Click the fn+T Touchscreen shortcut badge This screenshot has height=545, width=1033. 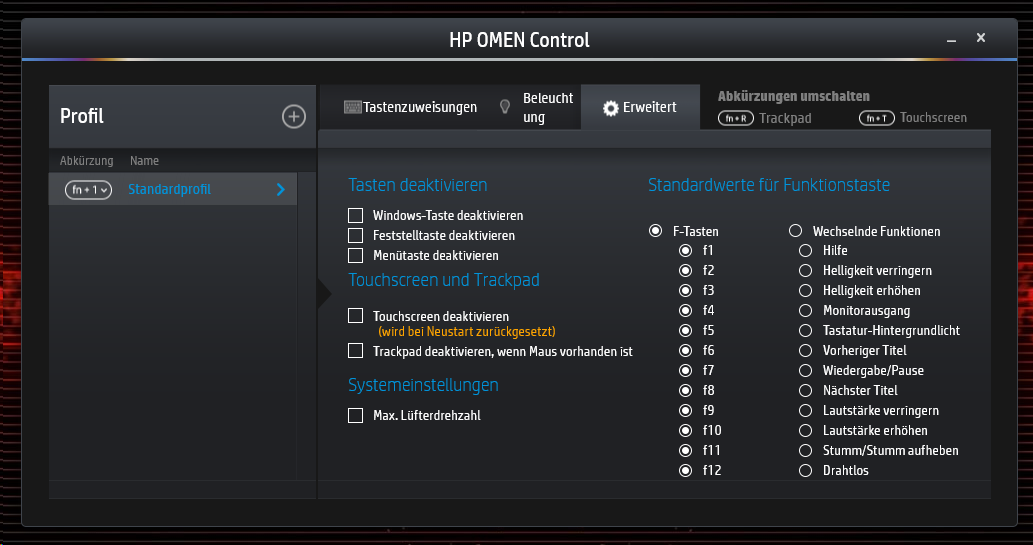coord(877,118)
